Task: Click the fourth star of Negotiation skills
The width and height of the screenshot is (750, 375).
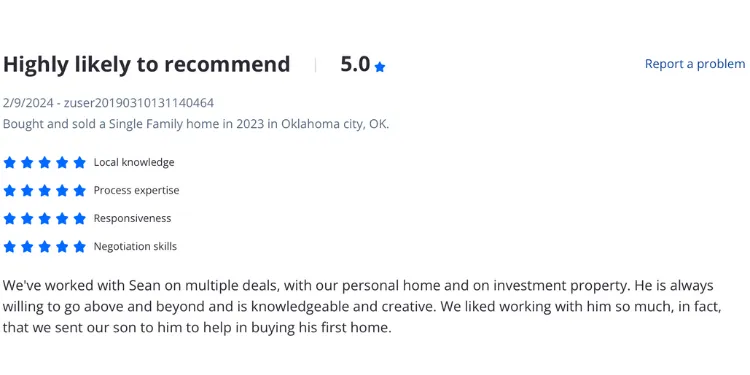Action: pos(62,247)
